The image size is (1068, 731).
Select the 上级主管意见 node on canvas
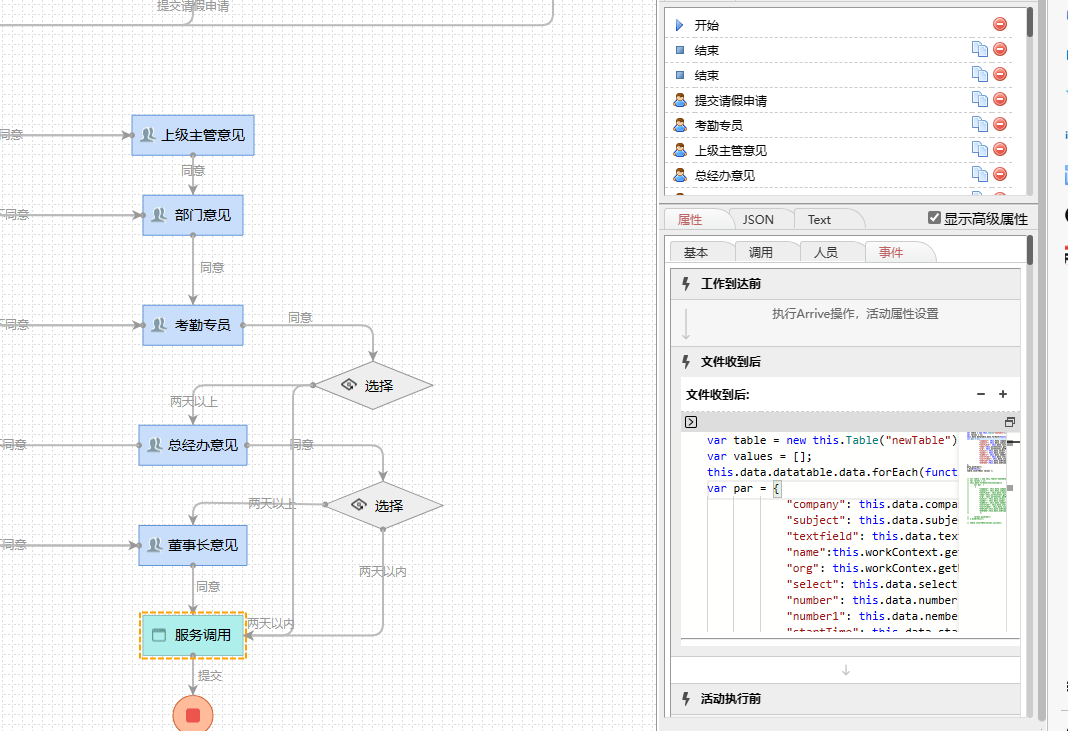pyautogui.click(x=193, y=135)
